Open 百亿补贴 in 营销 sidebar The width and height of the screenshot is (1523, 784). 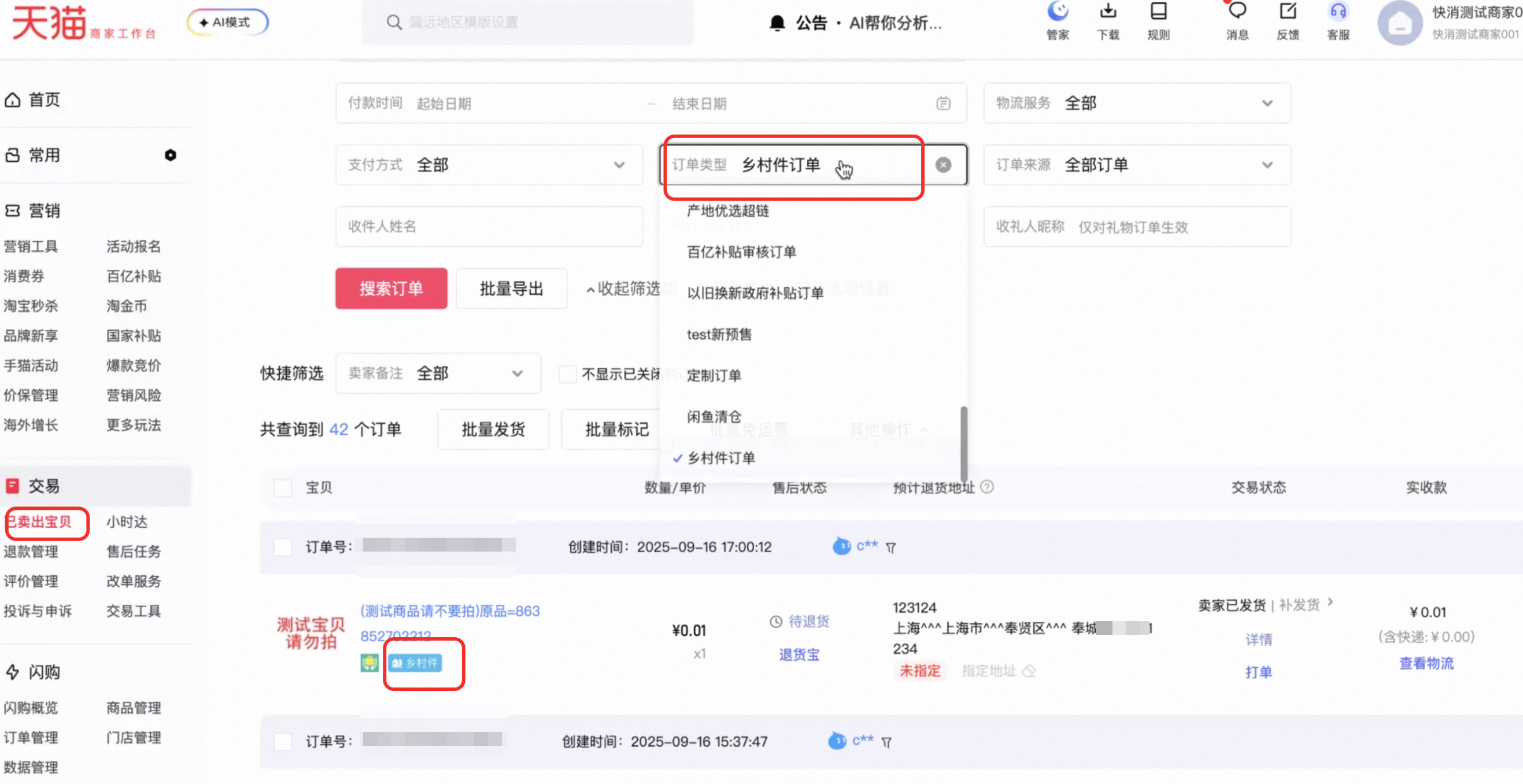click(x=134, y=276)
